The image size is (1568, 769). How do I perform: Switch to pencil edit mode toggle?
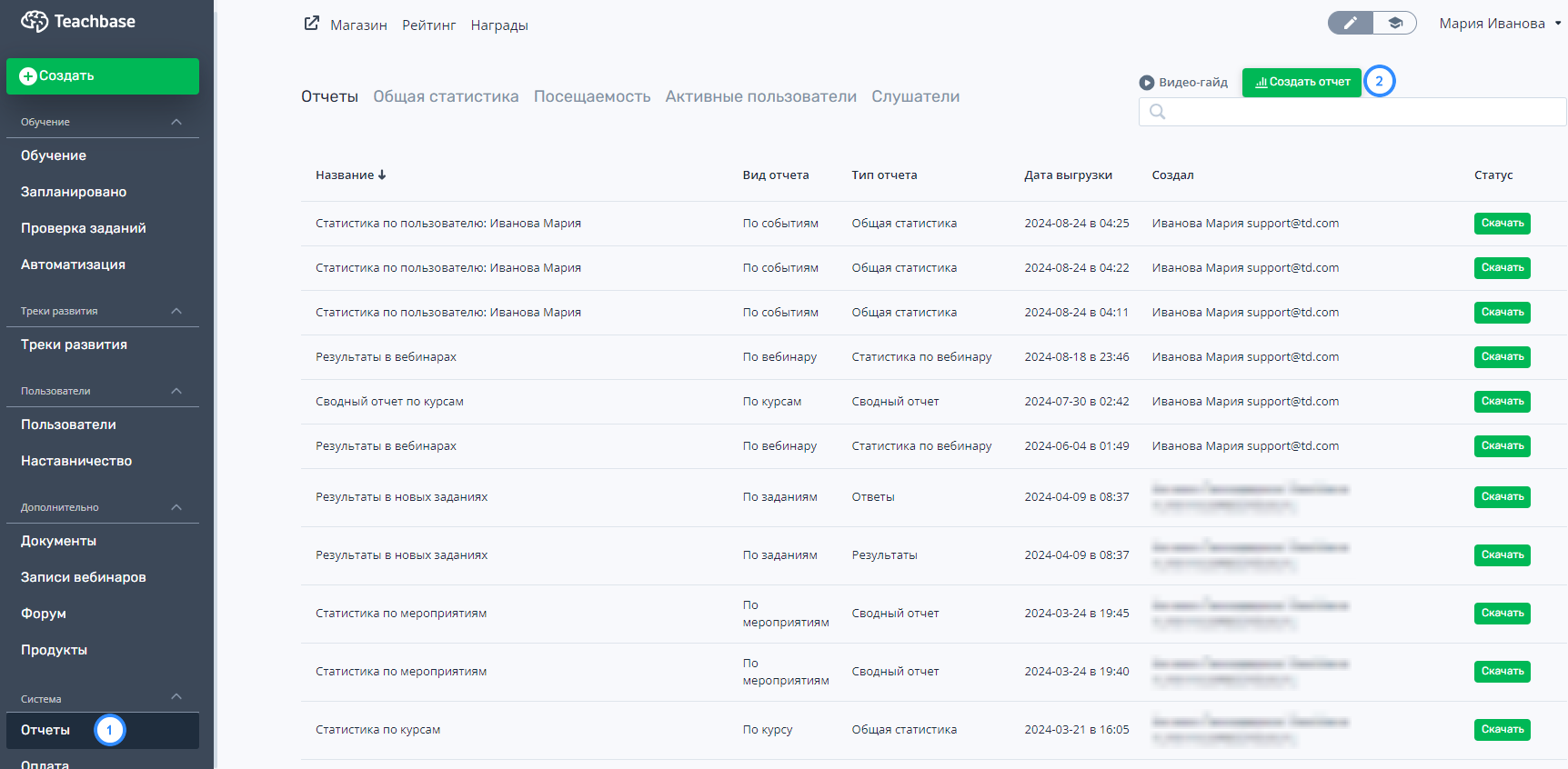(1351, 24)
